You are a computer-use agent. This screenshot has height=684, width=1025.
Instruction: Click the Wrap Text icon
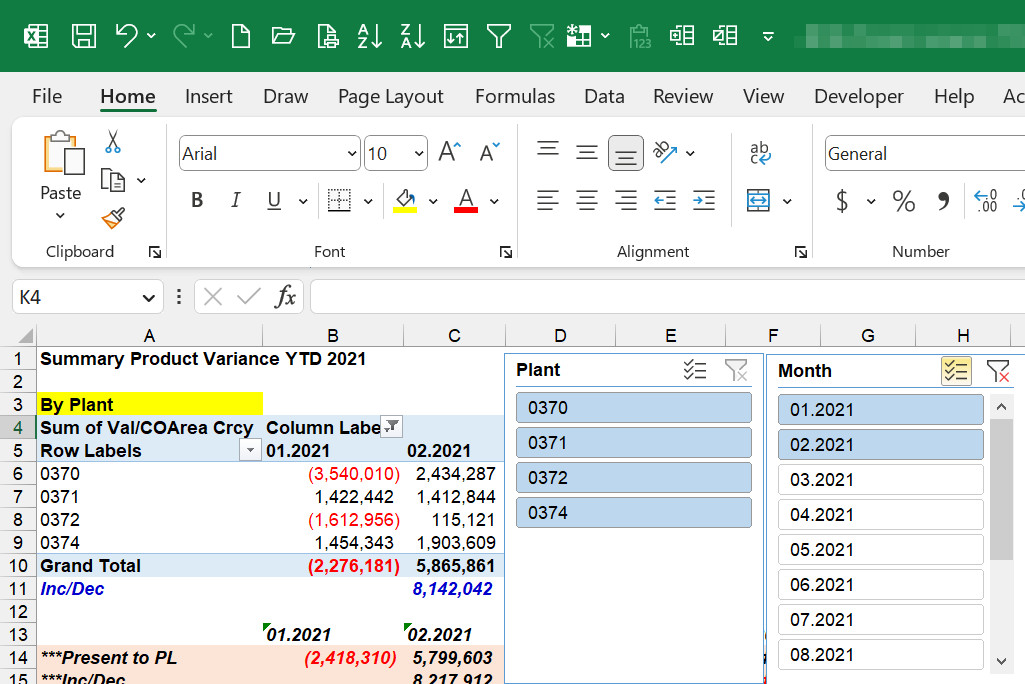coord(760,153)
